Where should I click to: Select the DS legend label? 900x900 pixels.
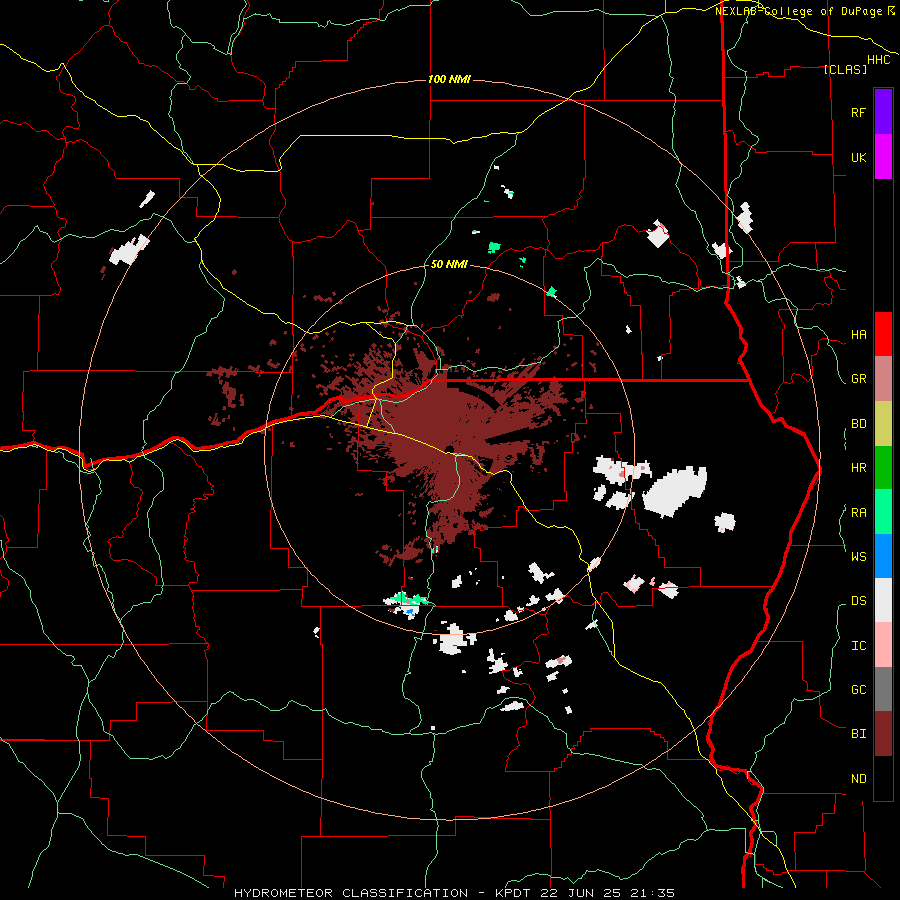click(x=858, y=600)
